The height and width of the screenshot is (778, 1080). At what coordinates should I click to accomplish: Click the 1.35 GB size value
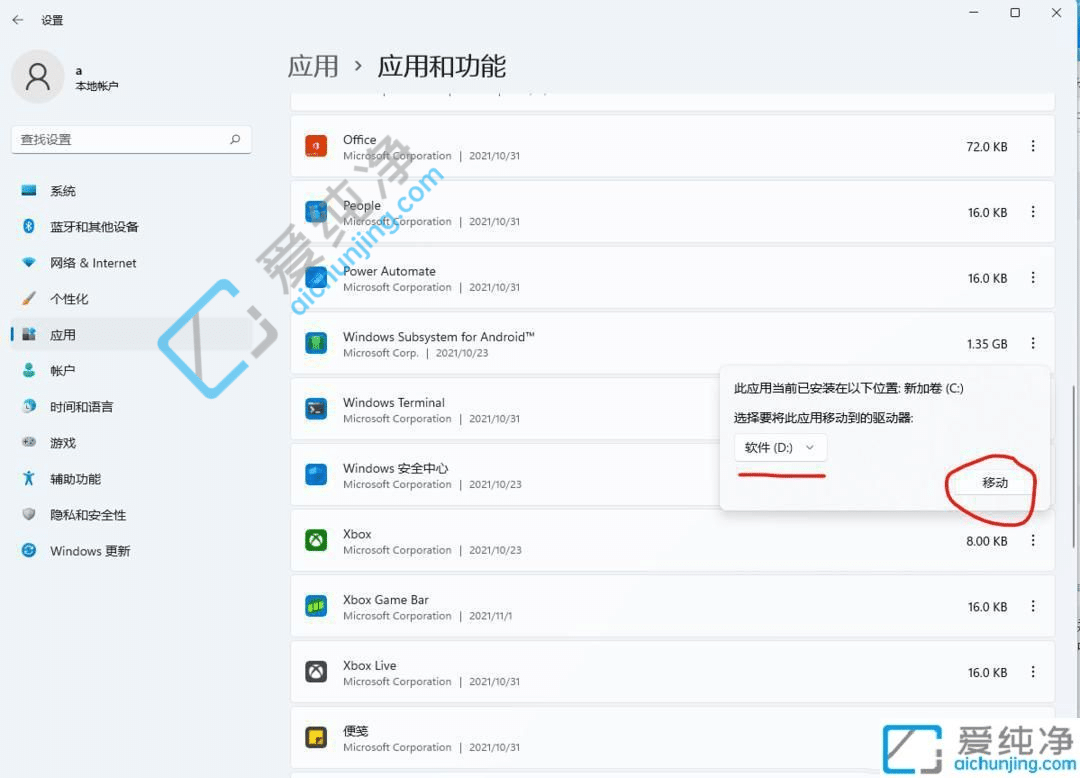(x=986, y=344)
